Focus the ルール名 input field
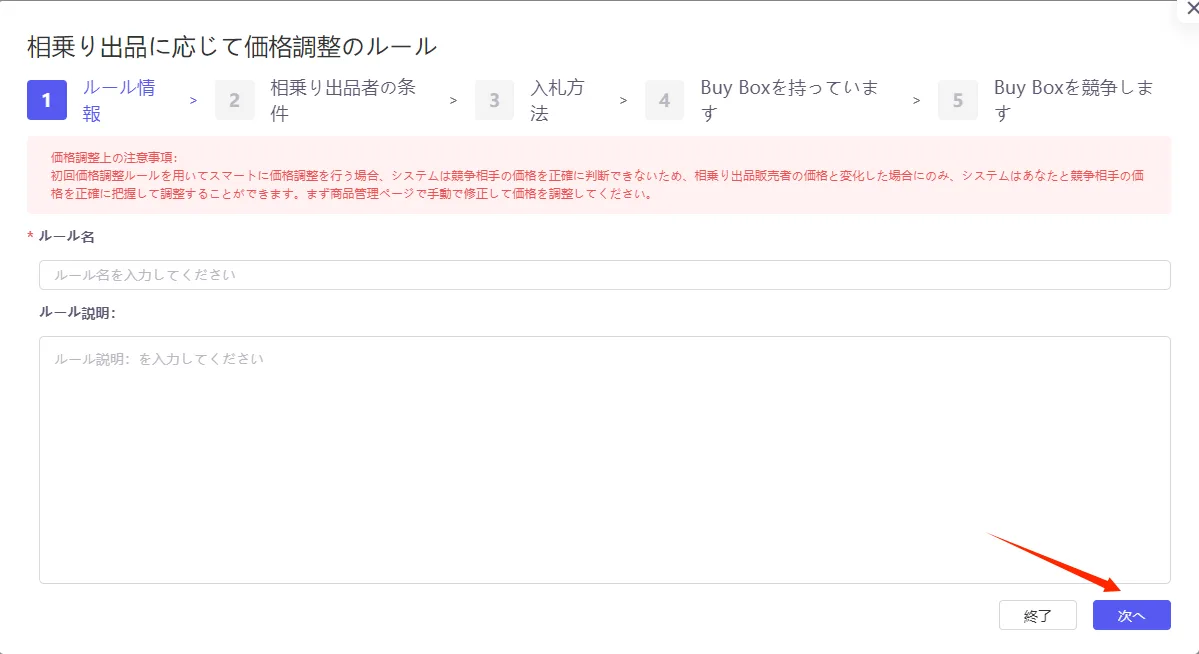The width and height of the screenshot is (1199, 654). point(604,275)
